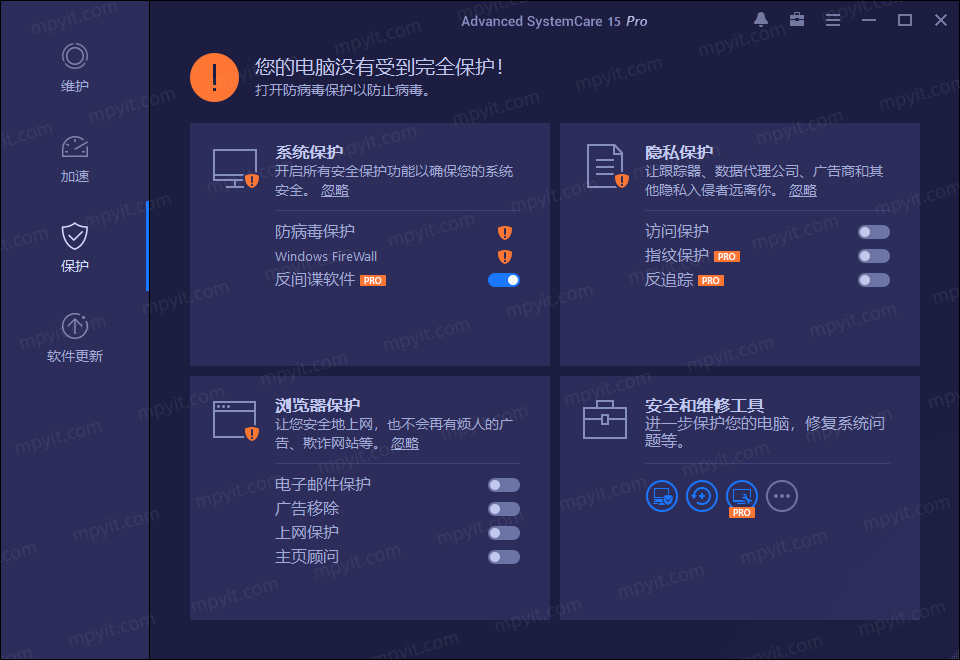Screen dimensions: 960x660
Task: Click the 系统保护 heading
Action: click(x=309, y=152)
